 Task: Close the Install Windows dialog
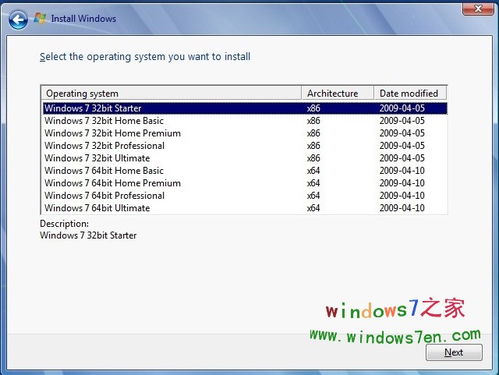coord(478,8)
